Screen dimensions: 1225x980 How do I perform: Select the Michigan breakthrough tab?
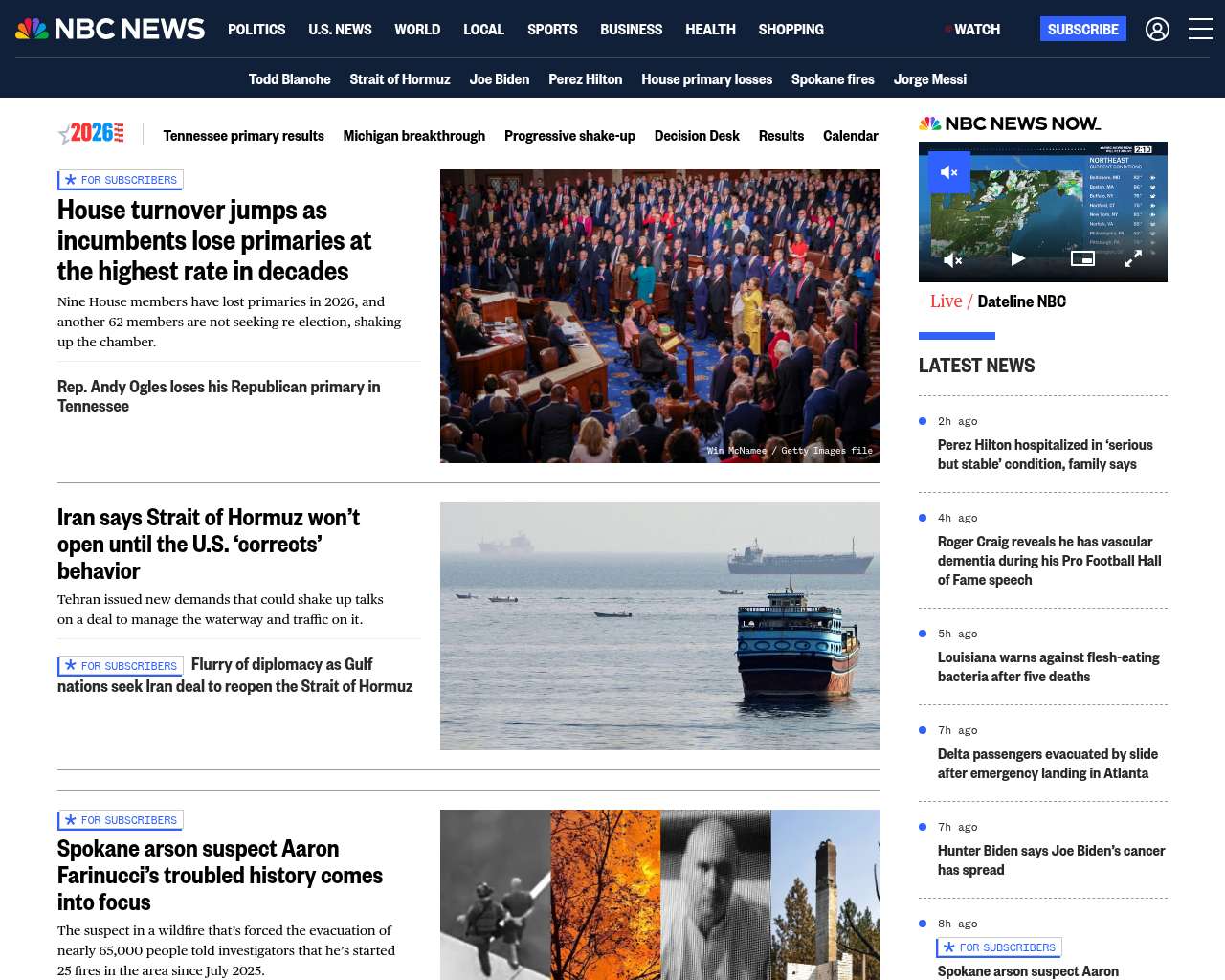pyautogui.click(x=414, y=136)
